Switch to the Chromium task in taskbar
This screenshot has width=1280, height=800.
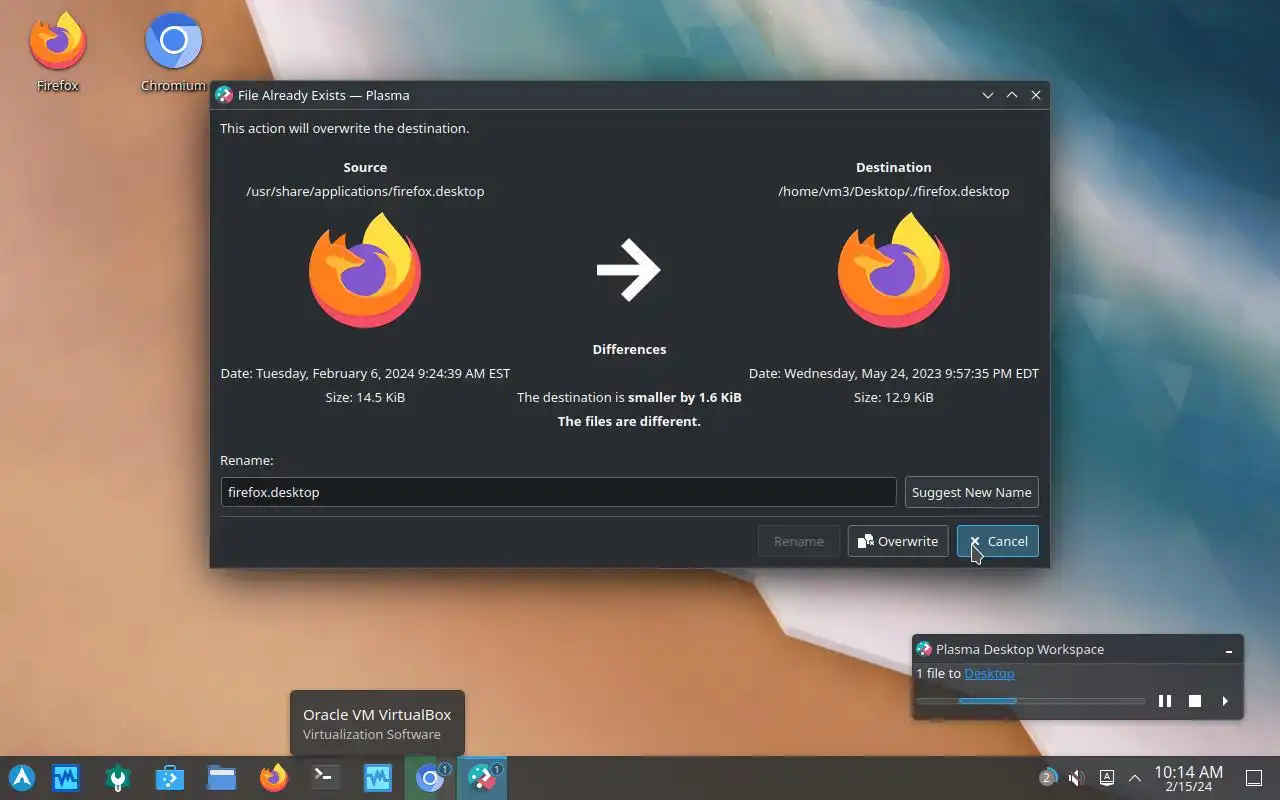[430, 778]
